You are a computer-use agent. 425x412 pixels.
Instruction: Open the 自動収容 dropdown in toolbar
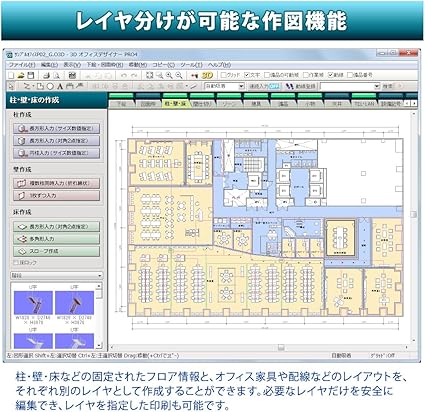pos(241,86)
